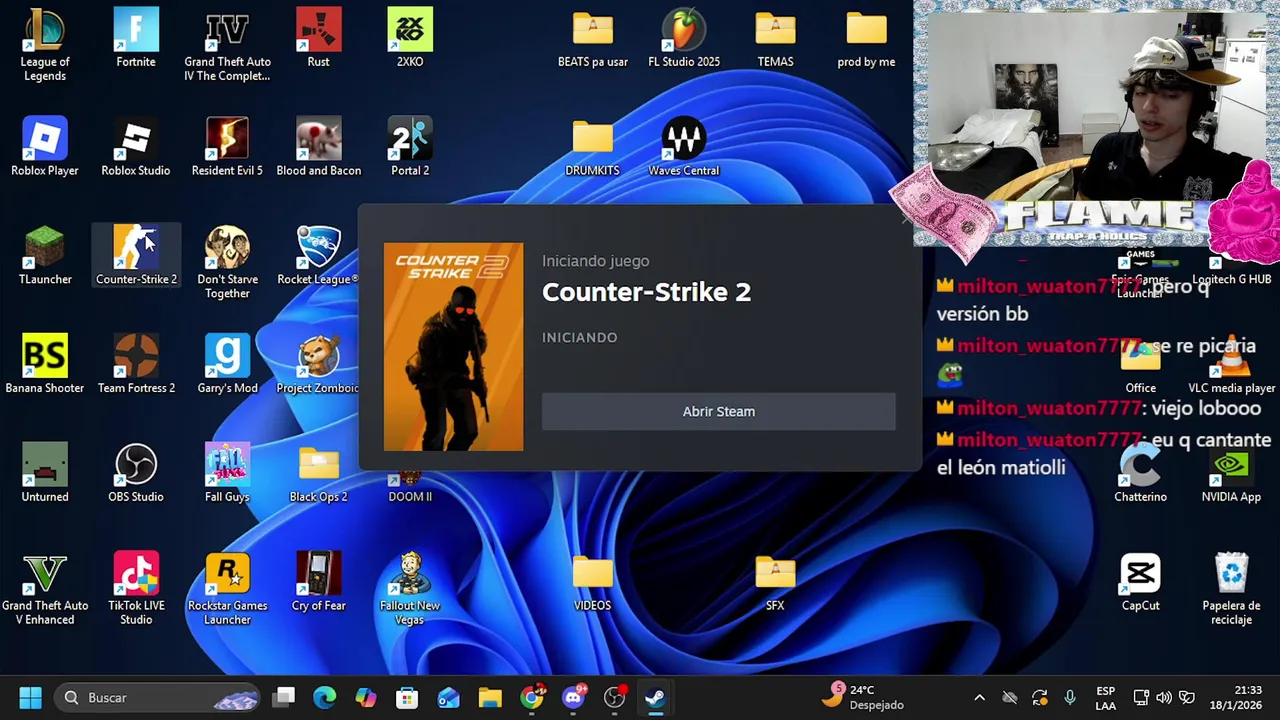This screenshot has width=1280, height=720.
Task: Select the Rockstar Games Launcher icon
Action: [x=227, y=589]
